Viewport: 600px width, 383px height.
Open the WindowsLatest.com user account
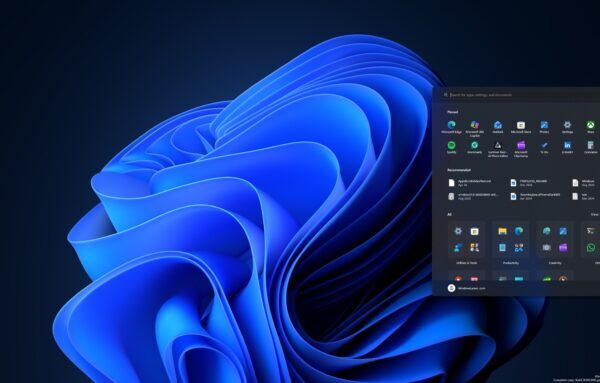coord(466,288)
